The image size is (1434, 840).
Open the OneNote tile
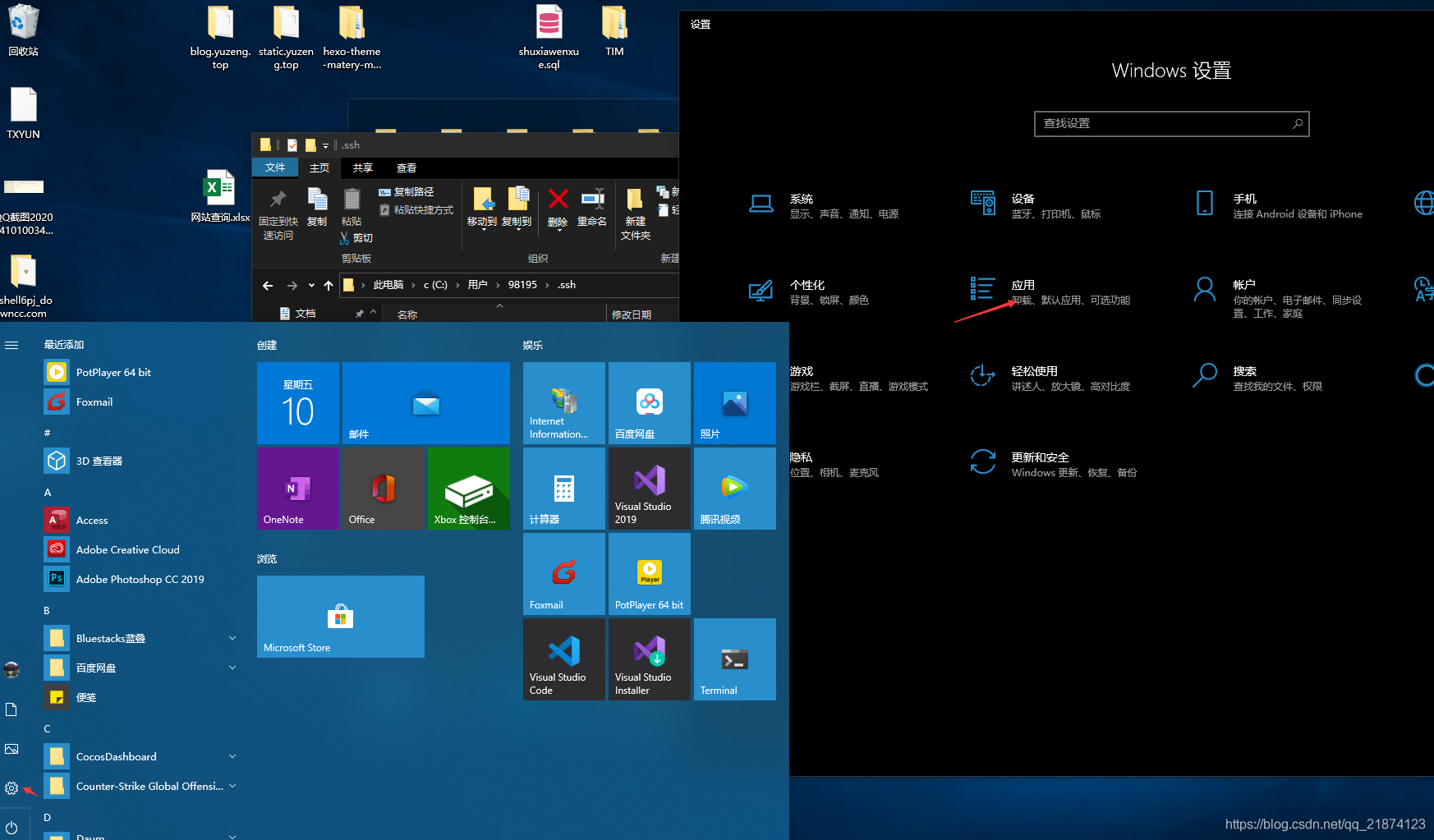click(298, 489)
